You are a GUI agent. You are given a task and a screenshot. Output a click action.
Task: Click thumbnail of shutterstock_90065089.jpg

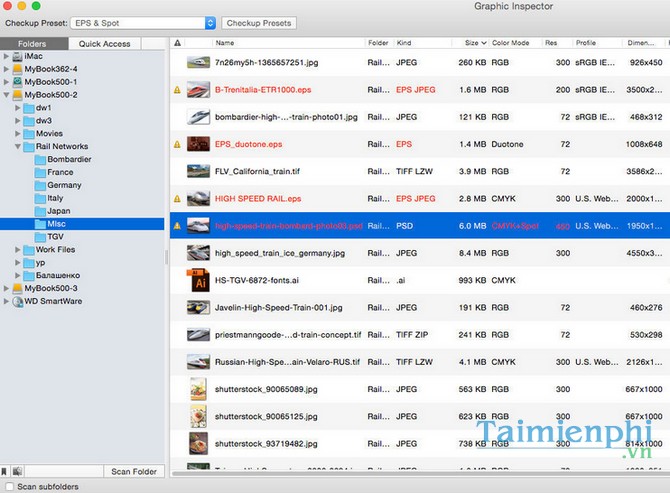tap(198, 389)
